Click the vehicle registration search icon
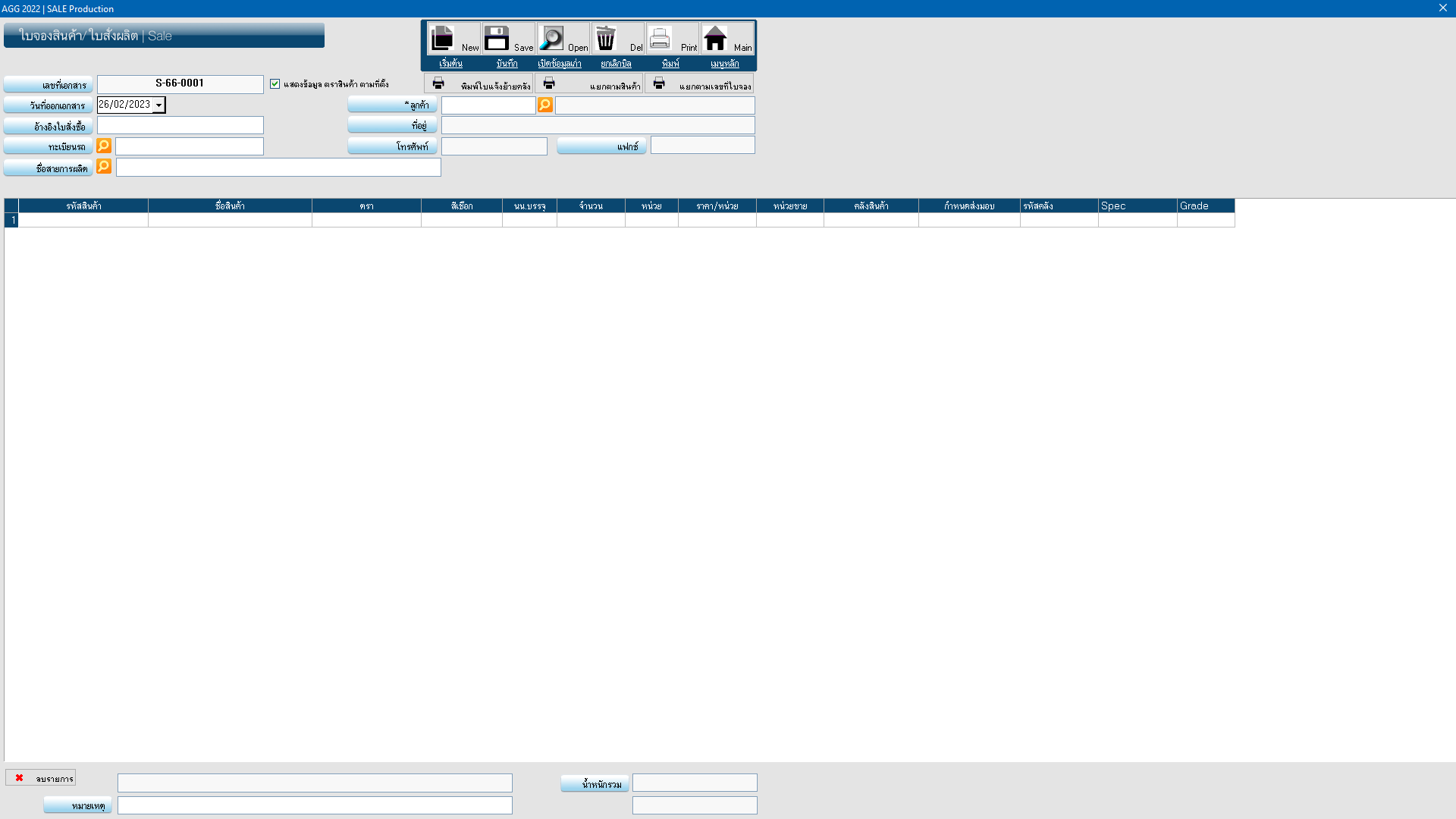Image resolution: width=1456 pixels, height=819 pixels. (104, 146)
